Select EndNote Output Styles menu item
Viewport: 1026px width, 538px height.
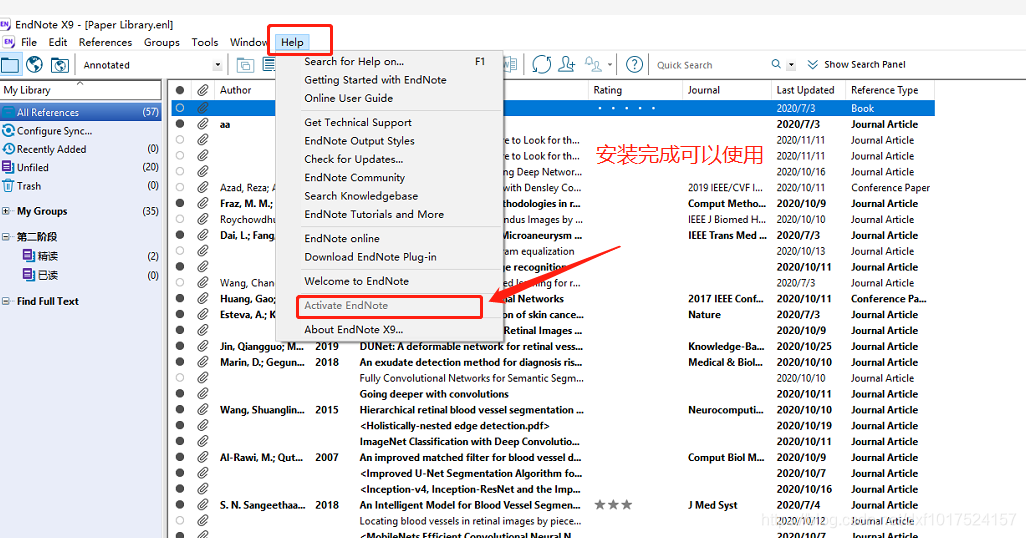(359, 141)
